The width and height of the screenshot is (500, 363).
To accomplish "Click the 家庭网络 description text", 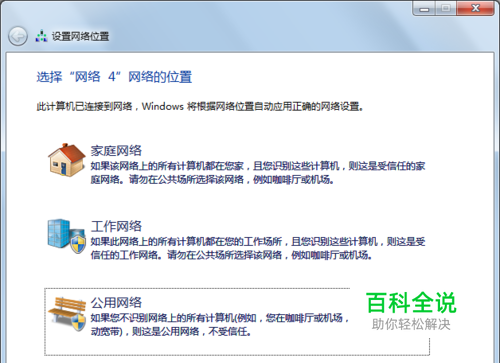I will click(258, 173).
